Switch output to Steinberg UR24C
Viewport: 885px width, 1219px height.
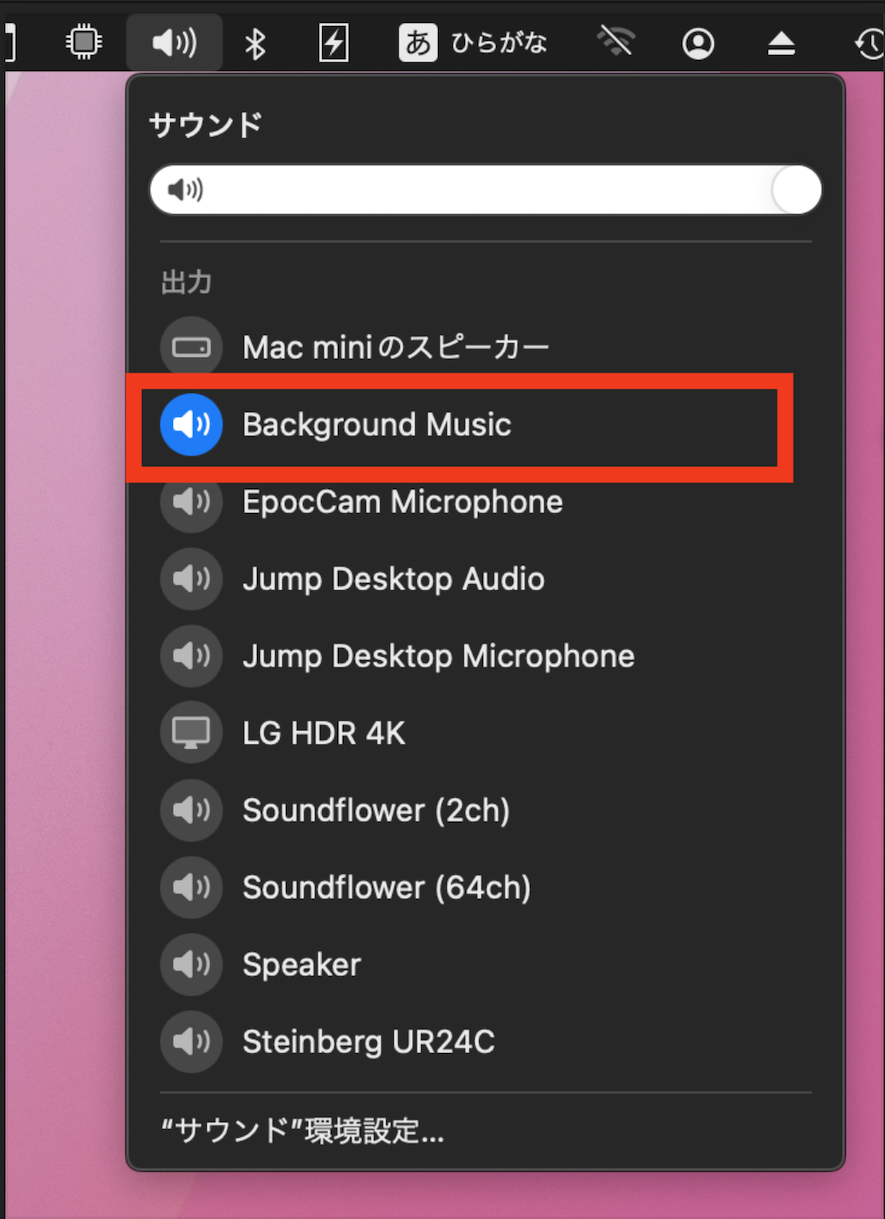pos(368,1042)
